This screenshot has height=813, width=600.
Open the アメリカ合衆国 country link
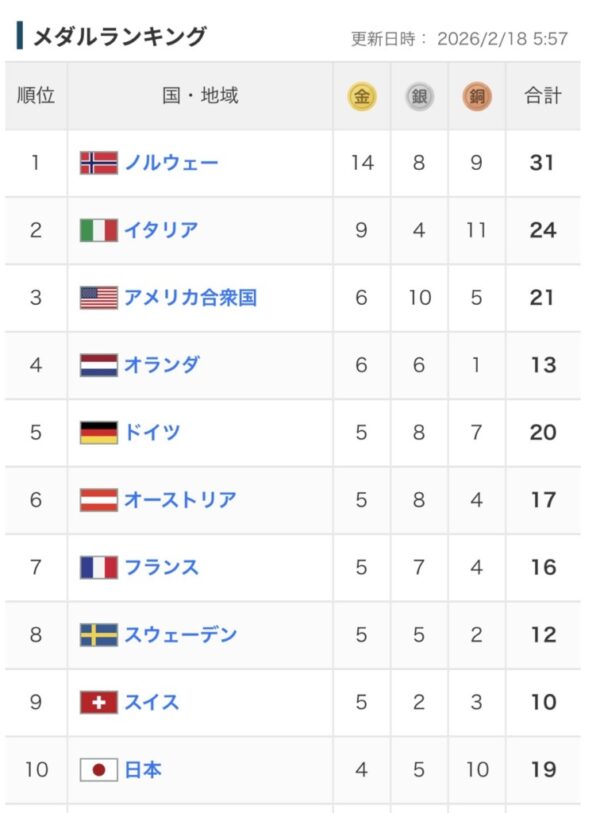pyautogui.click(x=190, y=298)
